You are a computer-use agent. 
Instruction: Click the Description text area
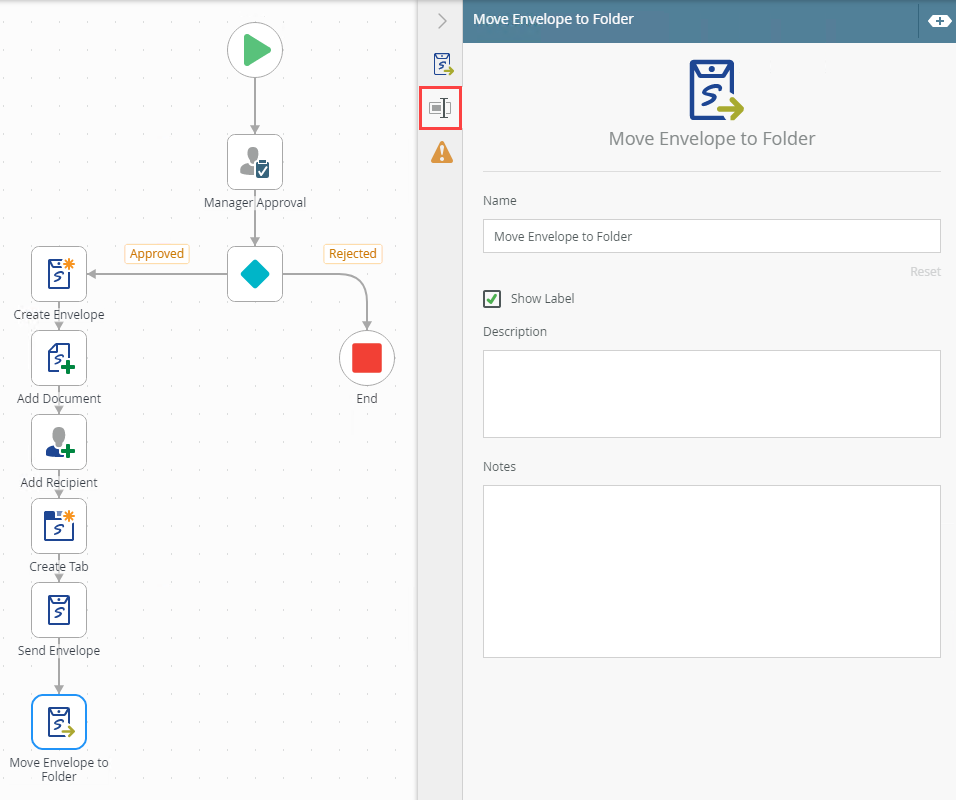711,393
